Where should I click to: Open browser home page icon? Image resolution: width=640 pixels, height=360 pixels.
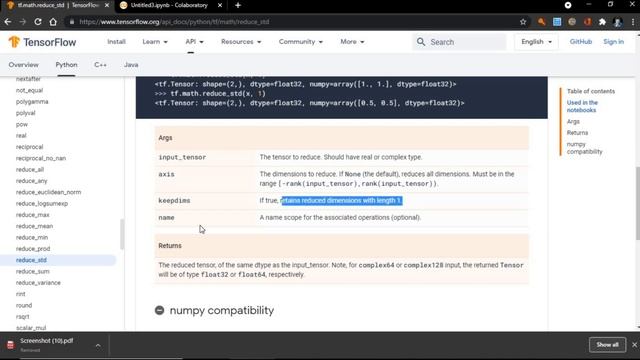coord(53,22)
